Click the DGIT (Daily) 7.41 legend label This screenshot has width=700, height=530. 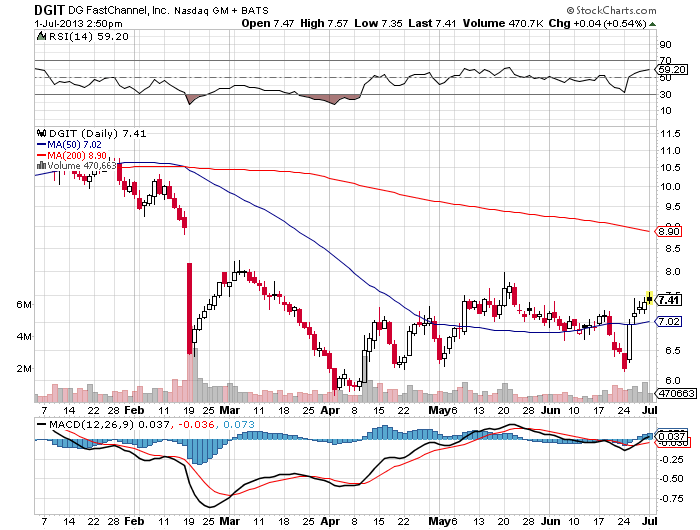(97, 133)
